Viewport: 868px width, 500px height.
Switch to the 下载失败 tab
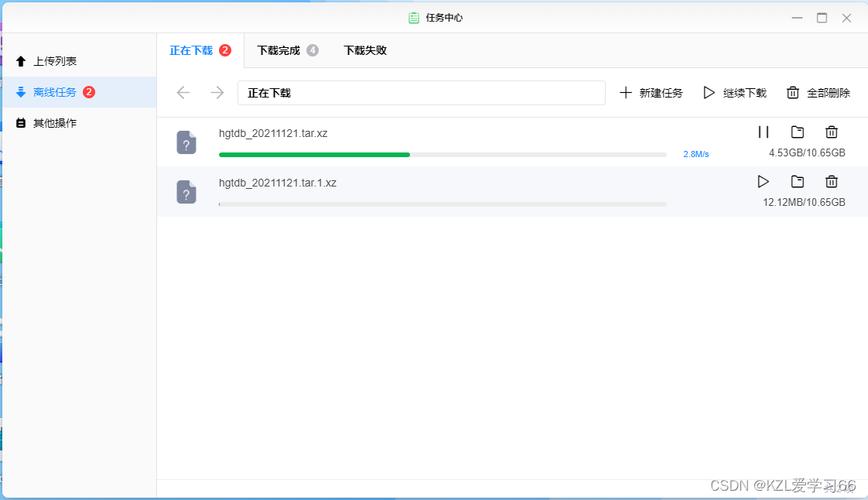[365, 50]
